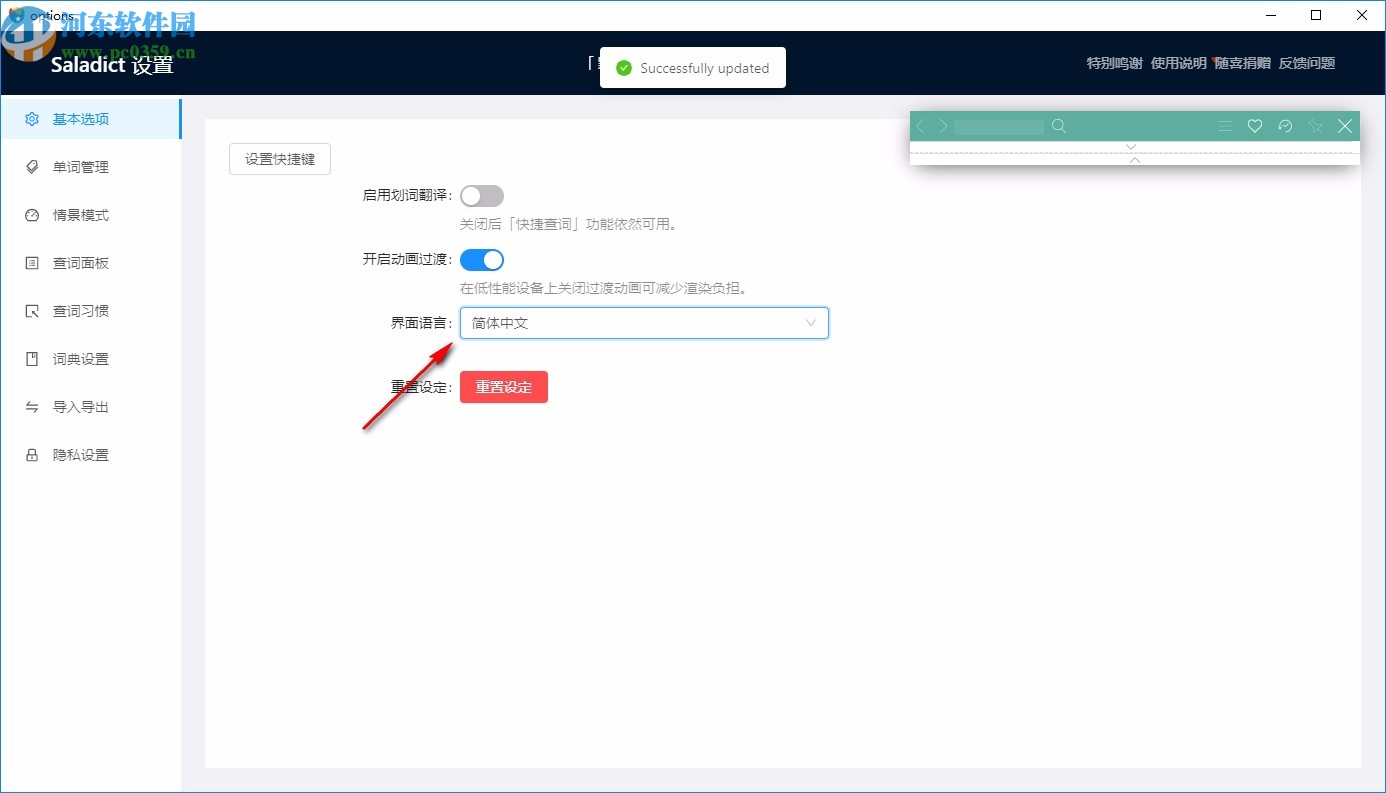Open the hamburger menu in dictionary panel

(x=1225, y=126)
